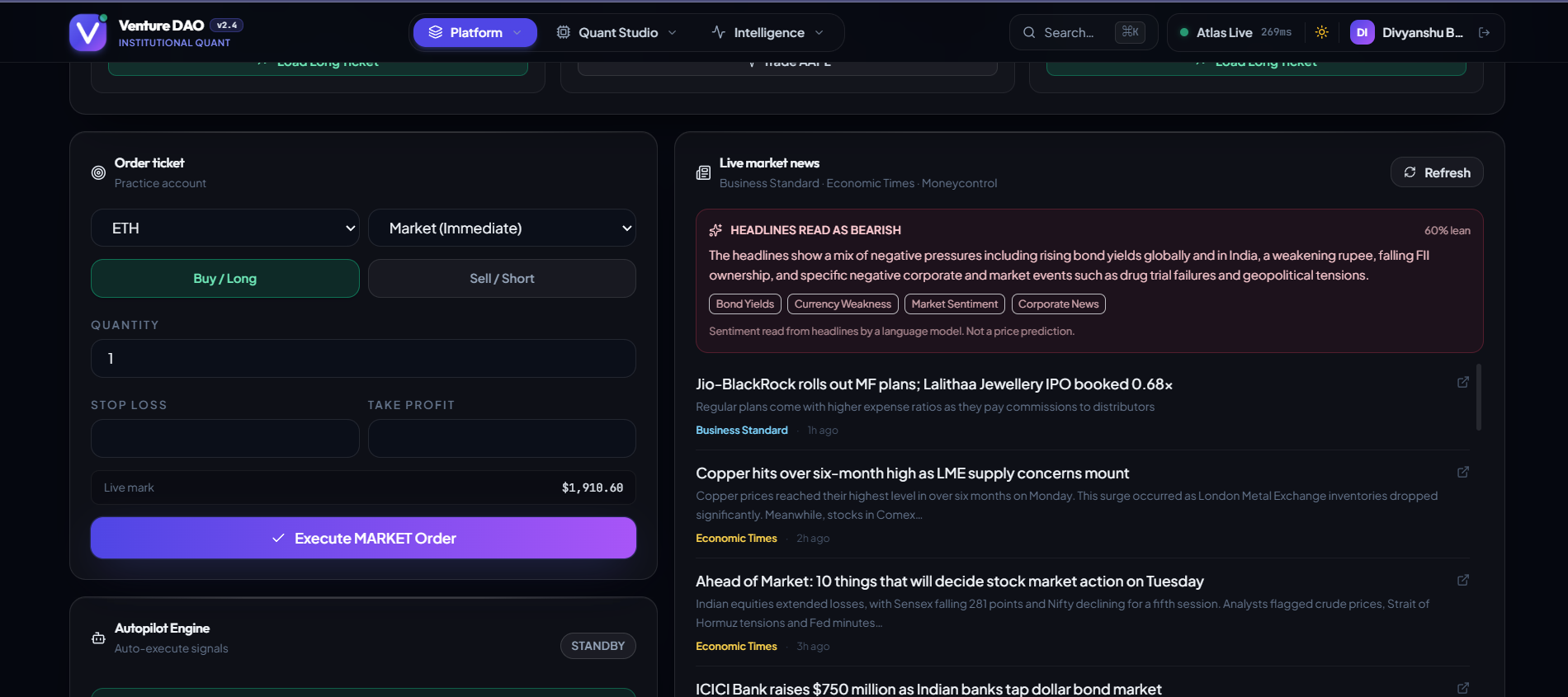The image size is (1568, 697).
Task: Click the checkmark icon on Execute button
Action: (278, 538)
